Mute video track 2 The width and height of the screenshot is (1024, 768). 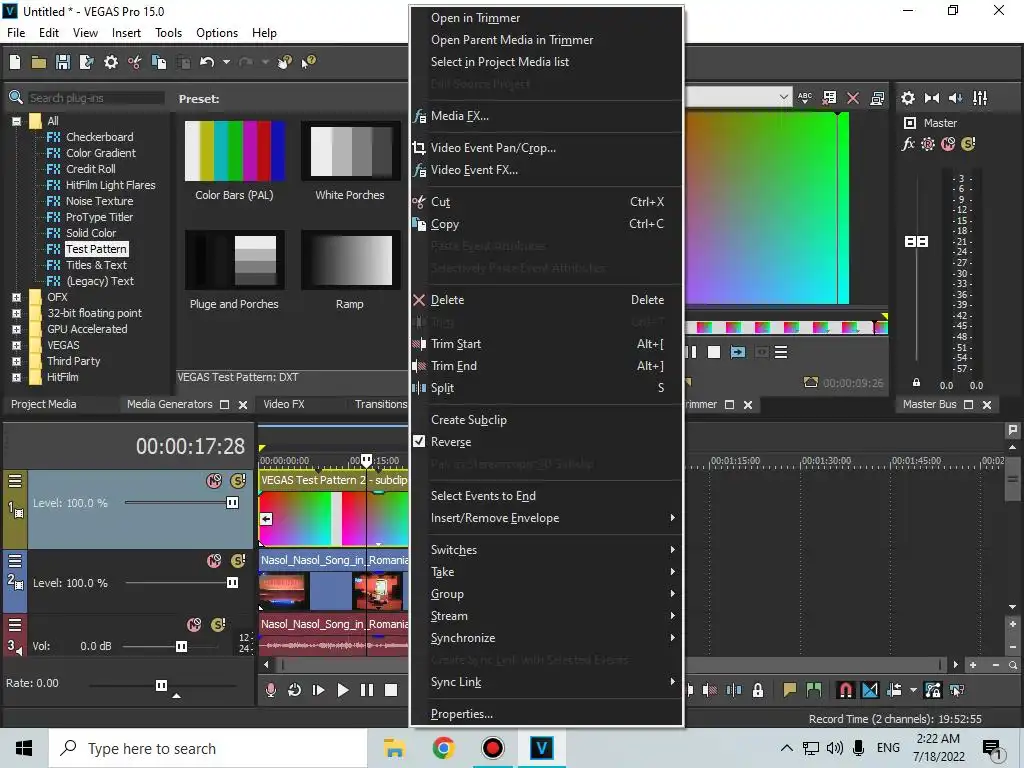coord(214,561)
